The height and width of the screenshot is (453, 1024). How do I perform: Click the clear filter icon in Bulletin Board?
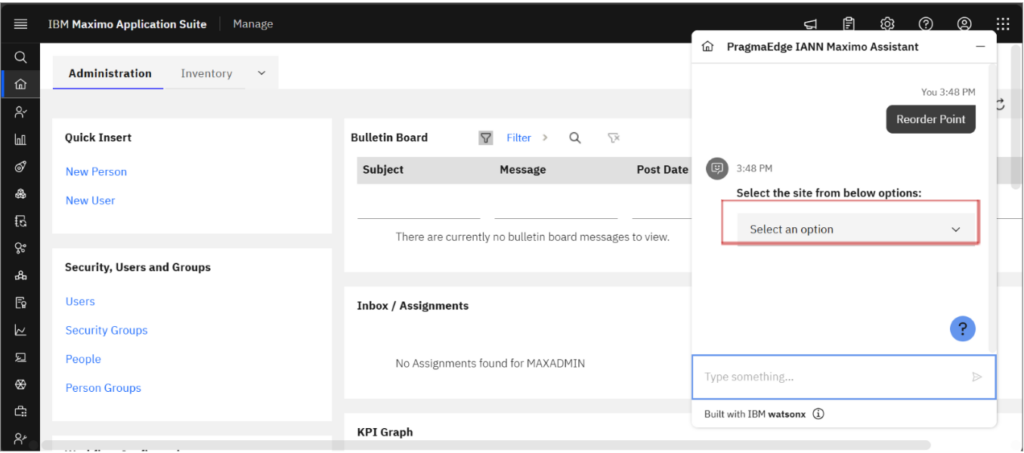[613, 138]
